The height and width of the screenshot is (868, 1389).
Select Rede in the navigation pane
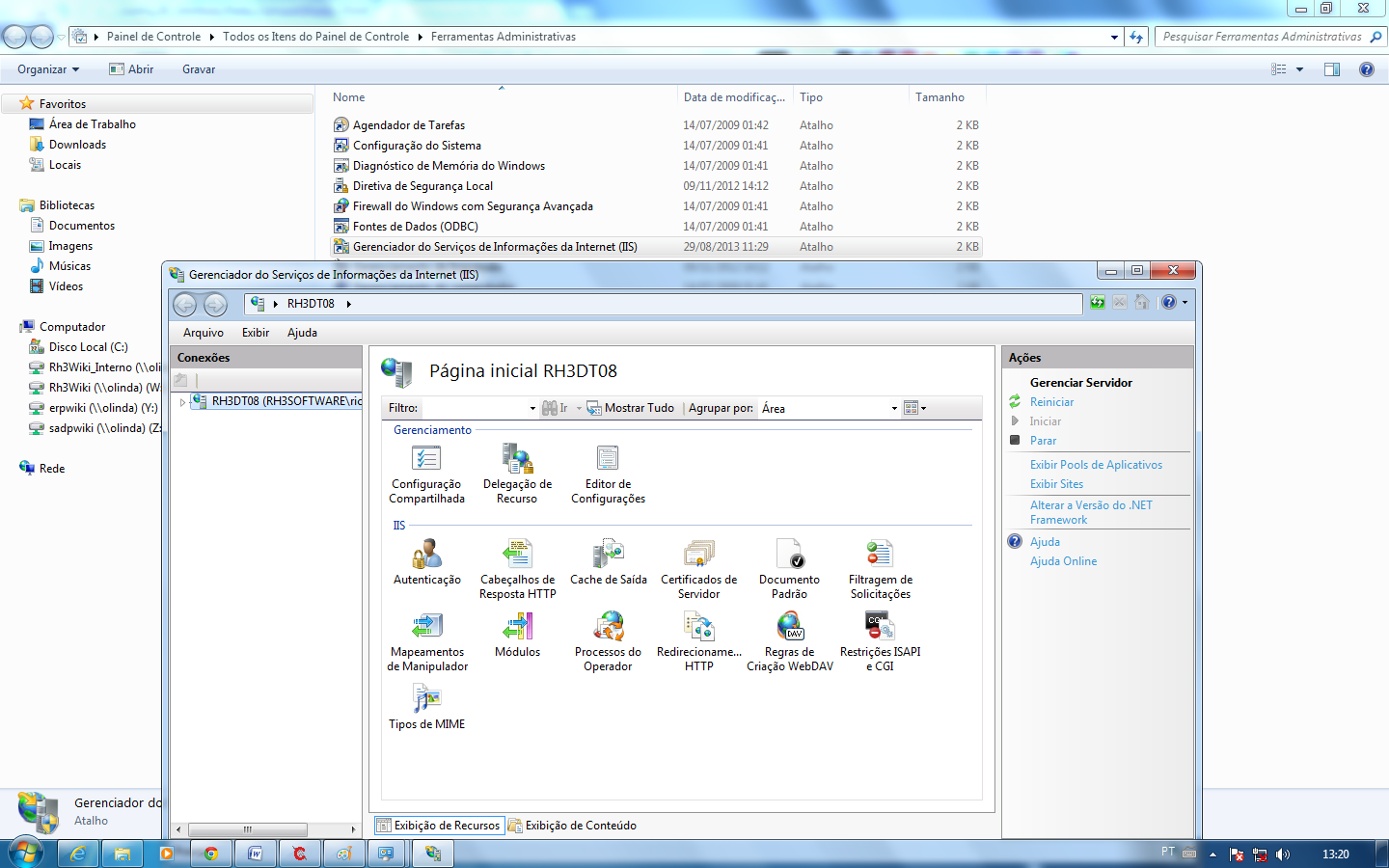click(x=52, y=469)
